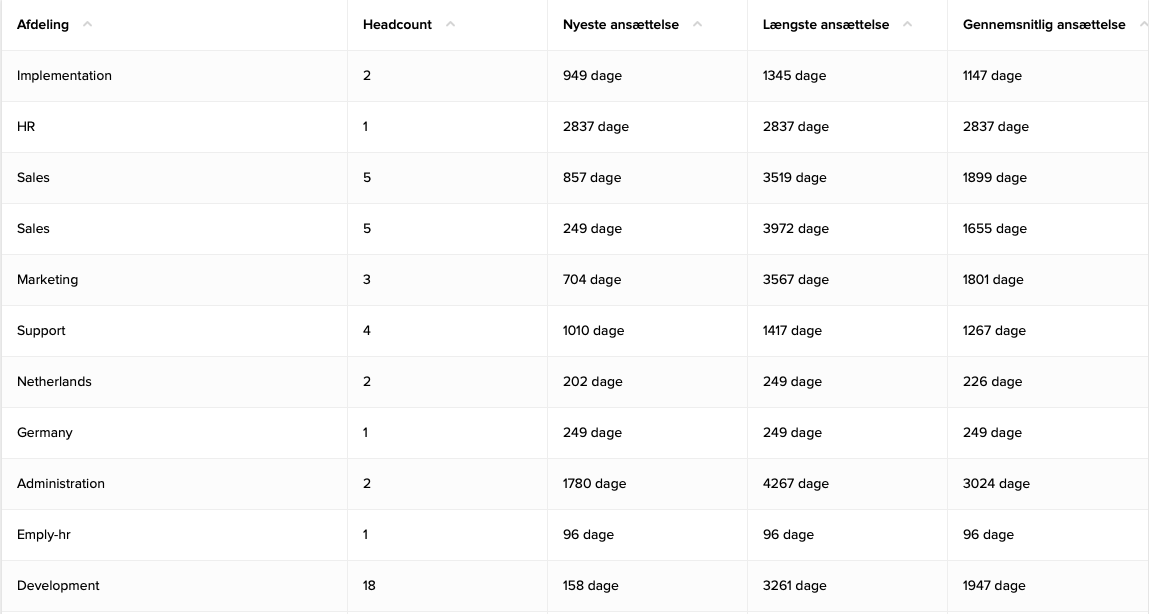Viewport: 1149px width, 614px height.
Task: Select the Administration department cell
Action: click(61, 484)
